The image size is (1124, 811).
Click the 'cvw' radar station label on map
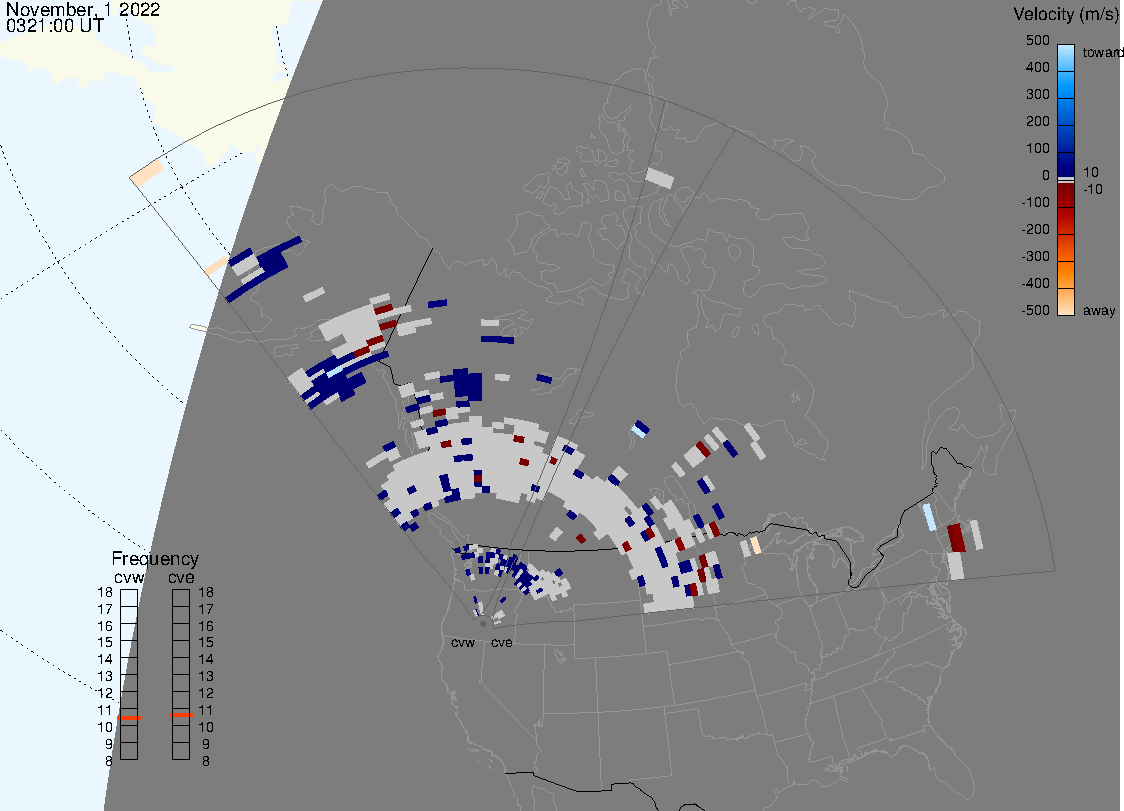pos(463,643)
